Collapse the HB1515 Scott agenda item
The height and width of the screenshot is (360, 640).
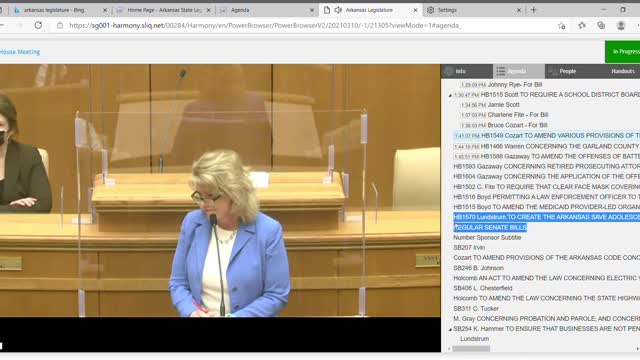(450, 95)
